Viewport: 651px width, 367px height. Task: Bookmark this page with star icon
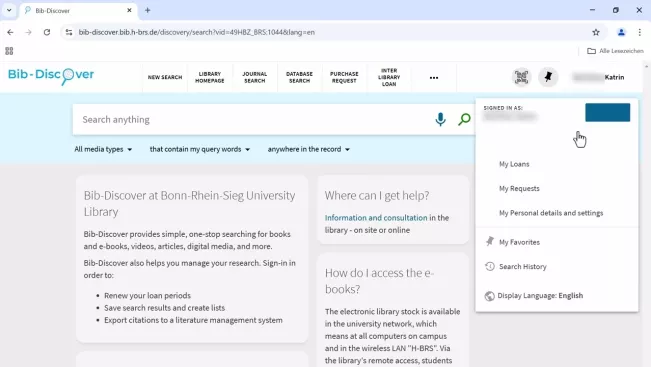[596, 32]
